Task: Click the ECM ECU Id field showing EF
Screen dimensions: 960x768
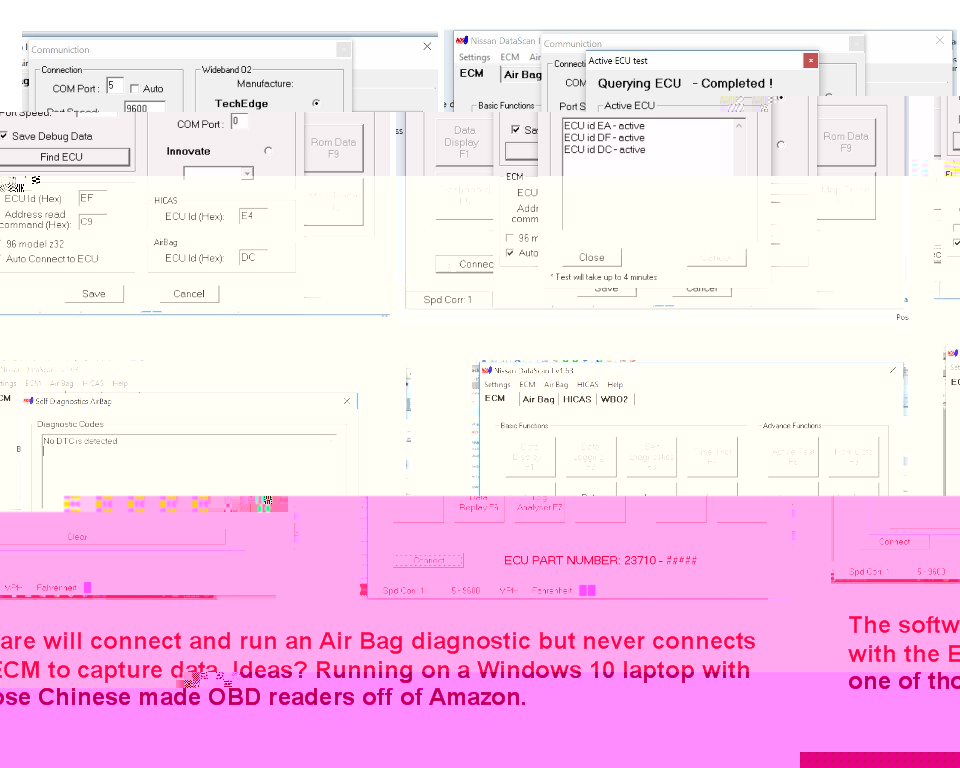Action: click(93, 198)
